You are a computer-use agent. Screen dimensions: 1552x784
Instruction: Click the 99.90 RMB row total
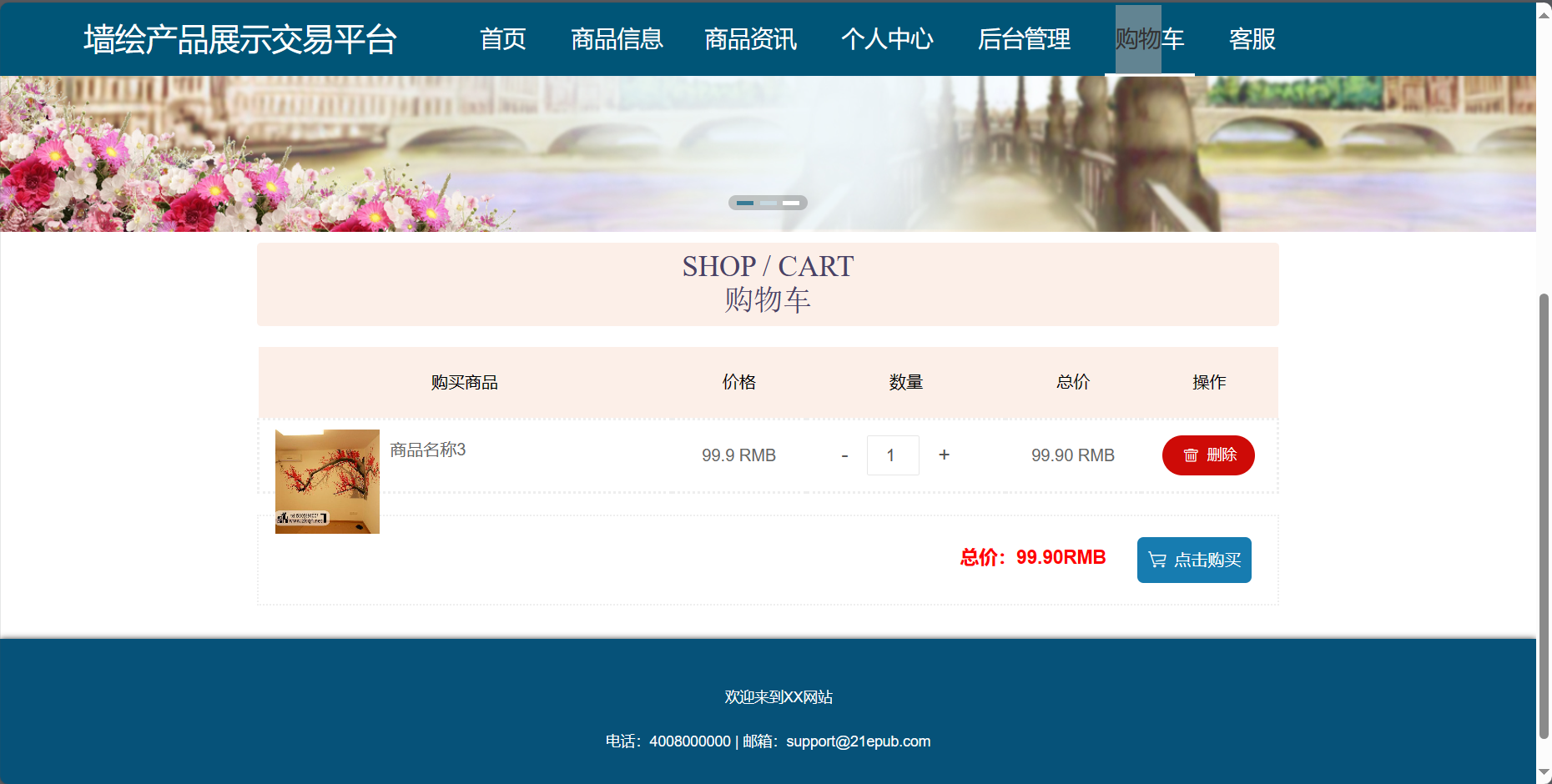[1073, 455]
